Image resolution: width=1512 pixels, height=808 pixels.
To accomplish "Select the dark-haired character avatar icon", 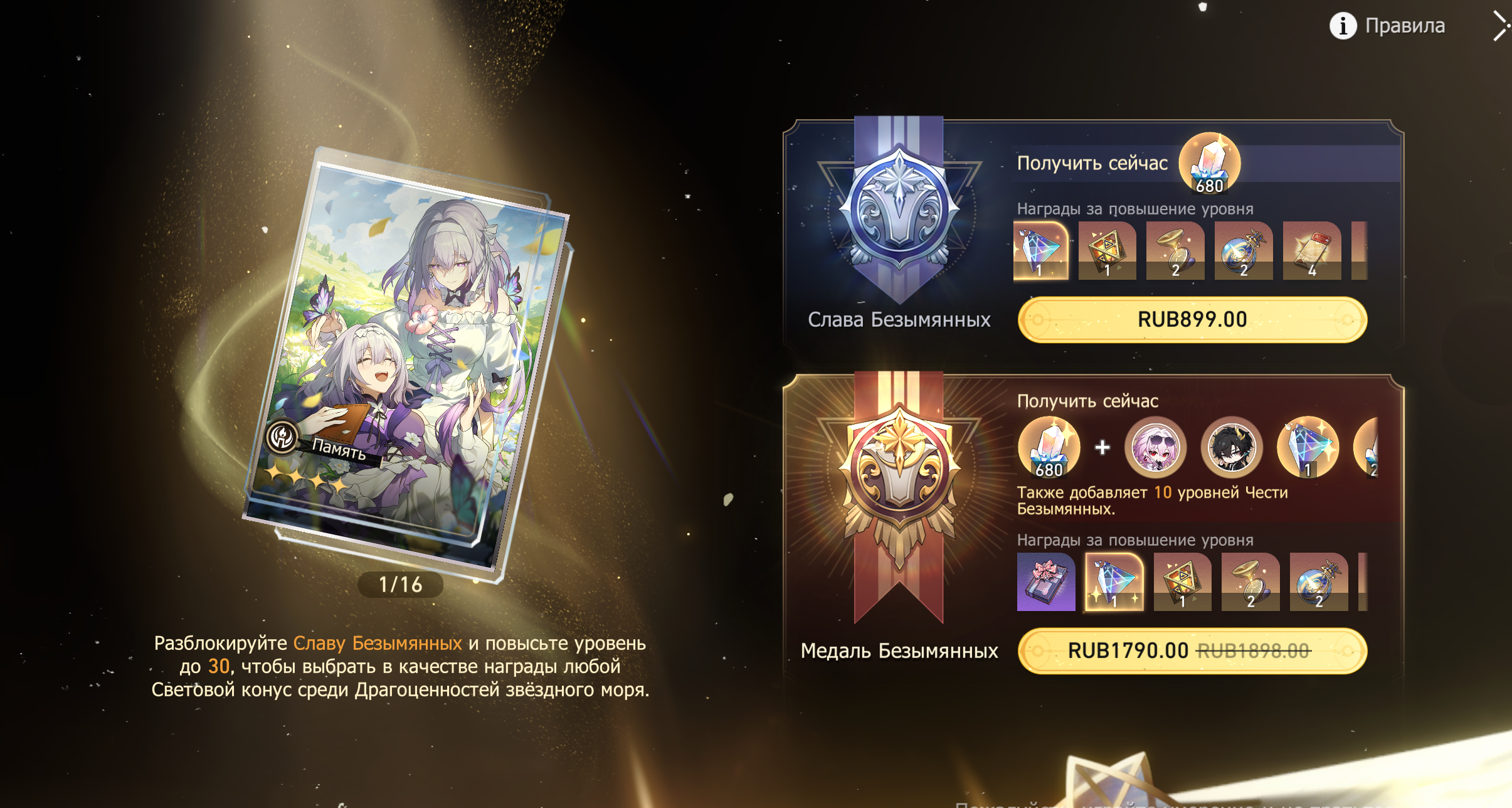I will click(x=1232, y=448).
